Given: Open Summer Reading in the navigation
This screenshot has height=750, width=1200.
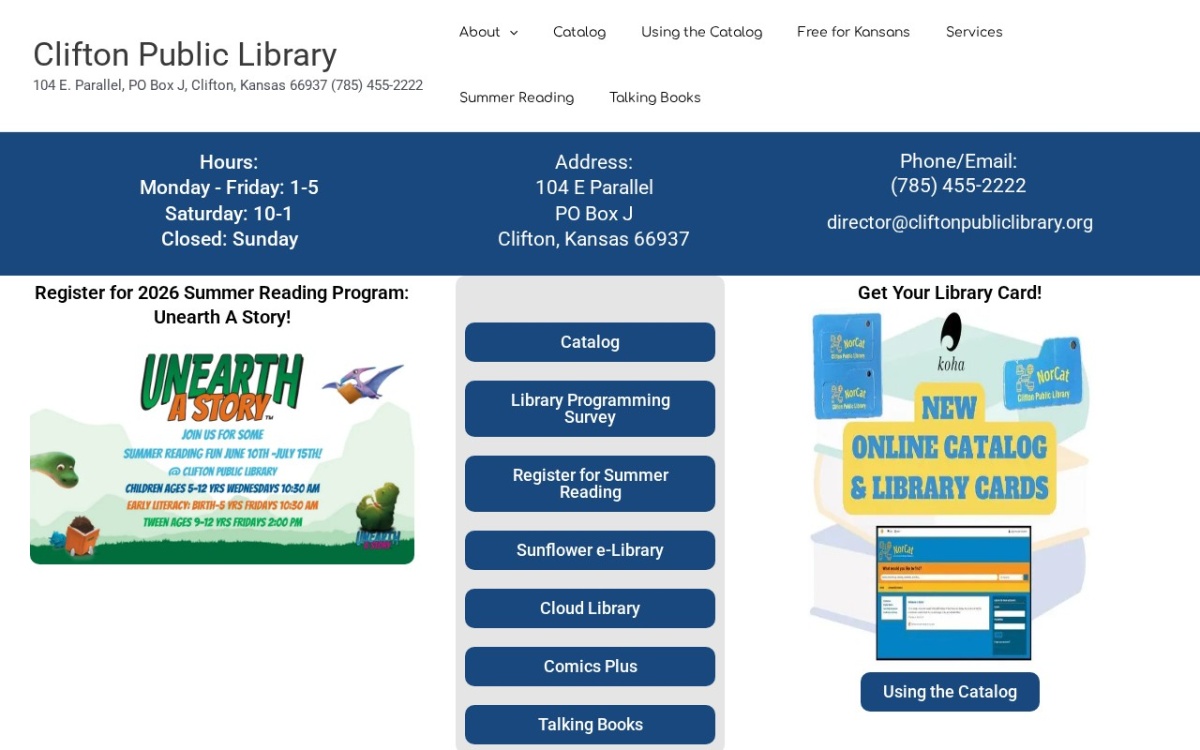Looking at the screenshot, I should [516, 97].
